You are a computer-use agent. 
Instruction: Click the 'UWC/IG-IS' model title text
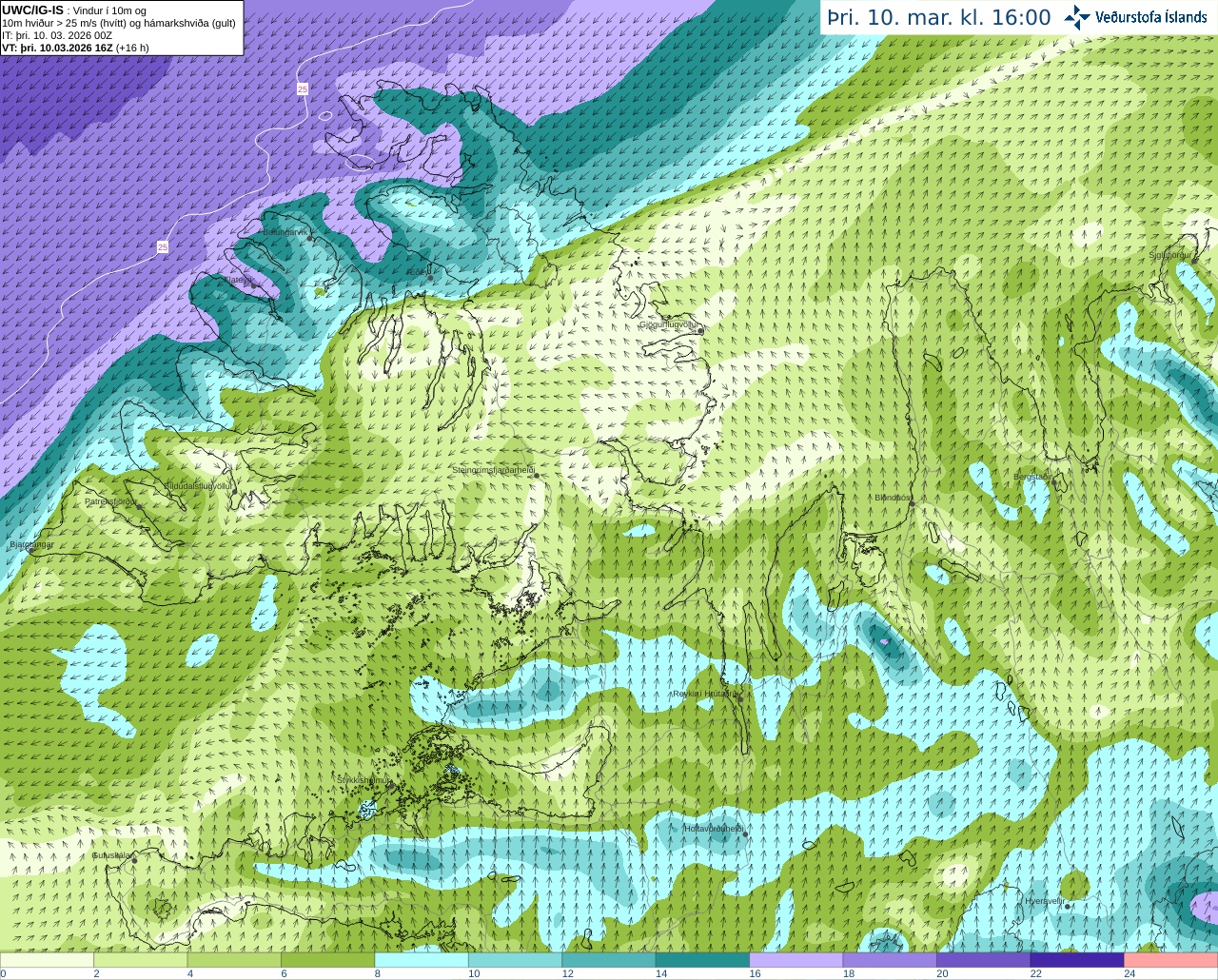[x=32, y=10]
